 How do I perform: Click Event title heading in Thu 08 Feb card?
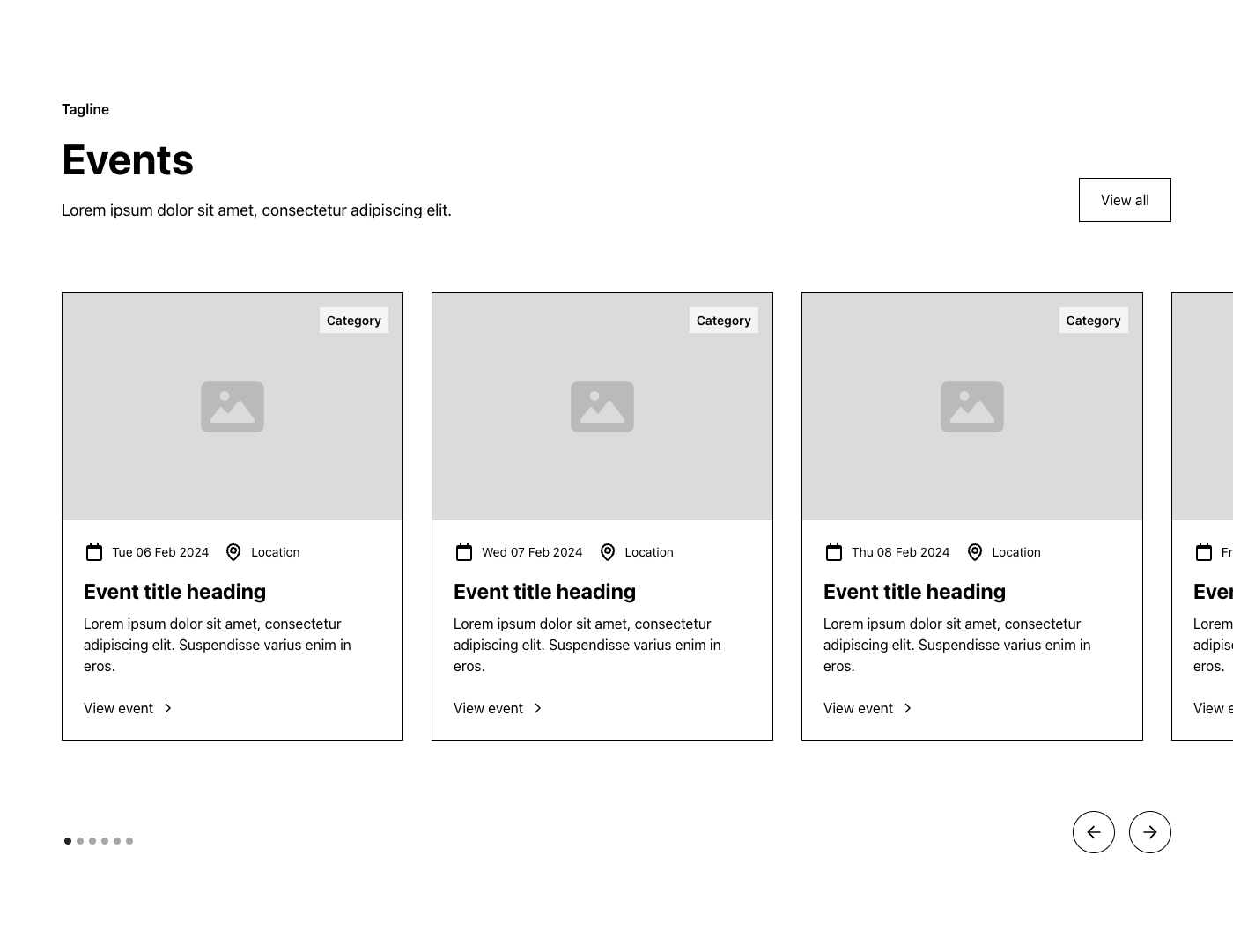coord(914,592)
